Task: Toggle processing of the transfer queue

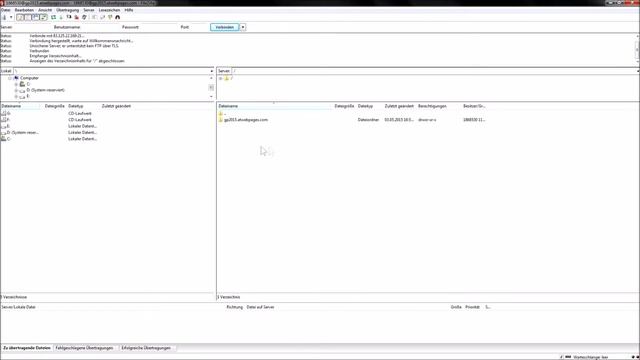Action: [x=61, y=17]
